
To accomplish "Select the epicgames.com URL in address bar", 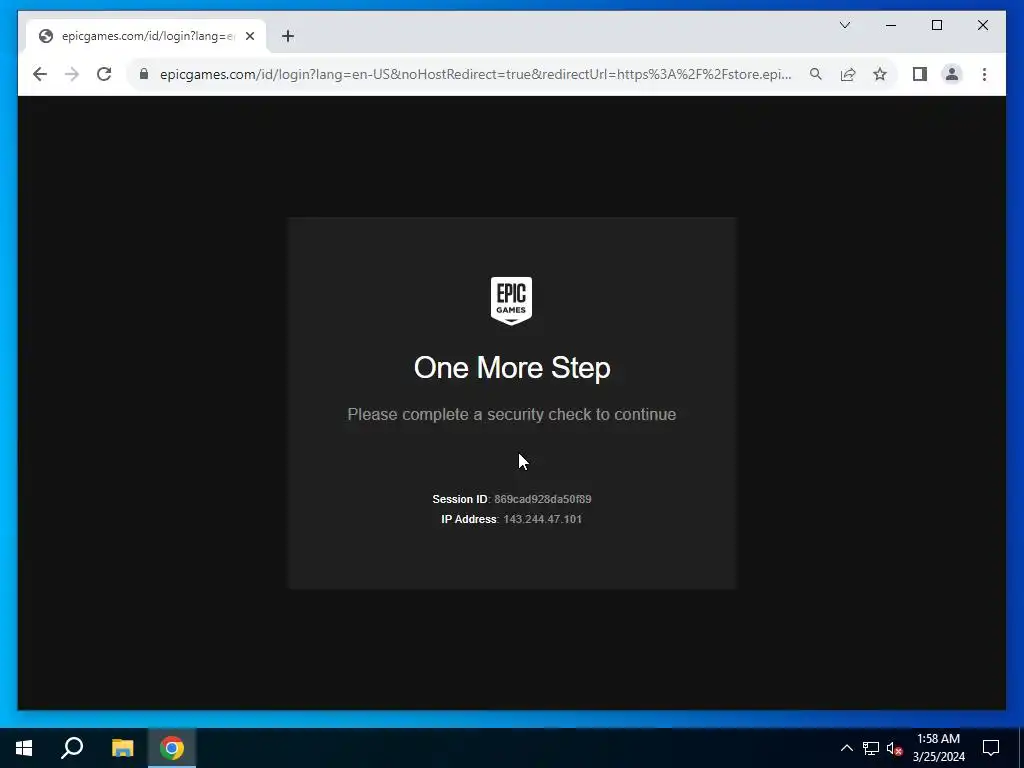I will click(475, 74).
